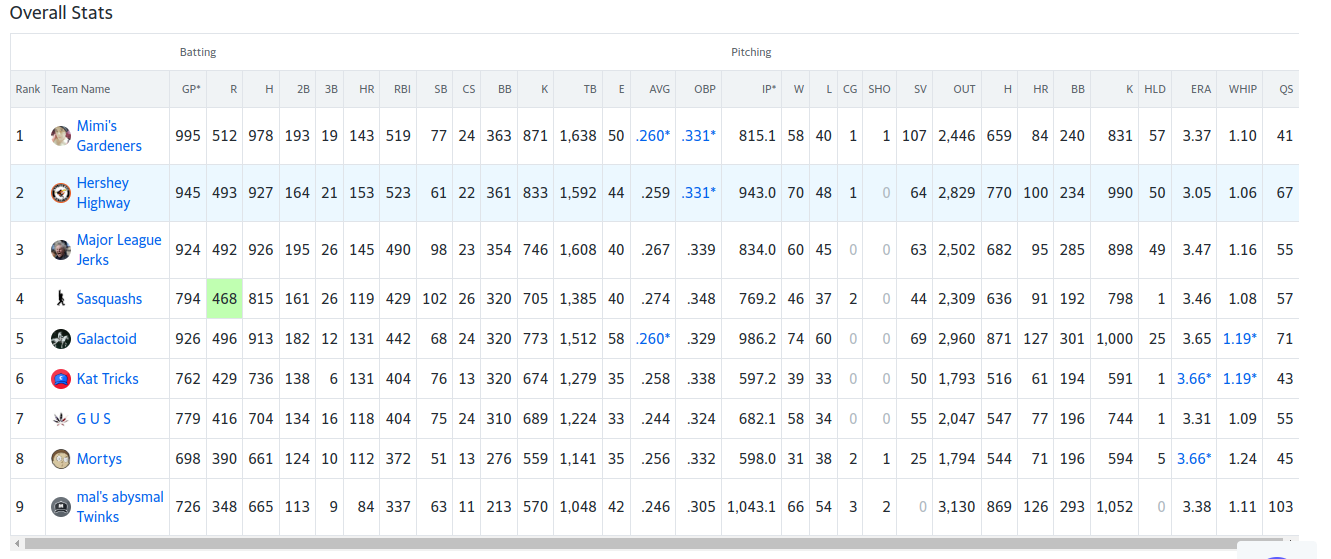Screen dimensions: 1331x559
Task: Click Mimi's Gardeners 107 saves cell
Action: click(914, 136)
